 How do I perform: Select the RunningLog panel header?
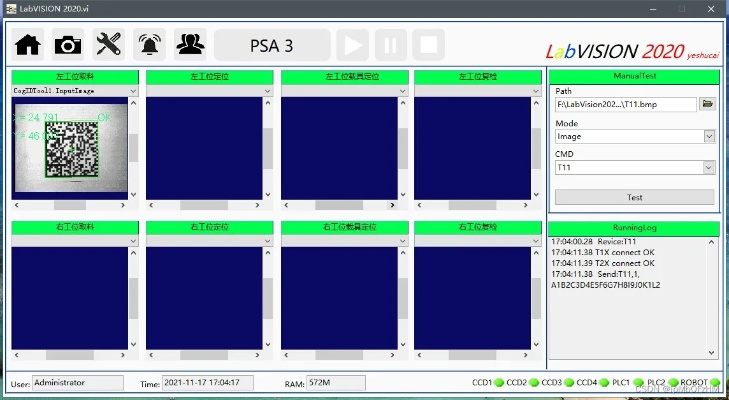pos(634,229)
